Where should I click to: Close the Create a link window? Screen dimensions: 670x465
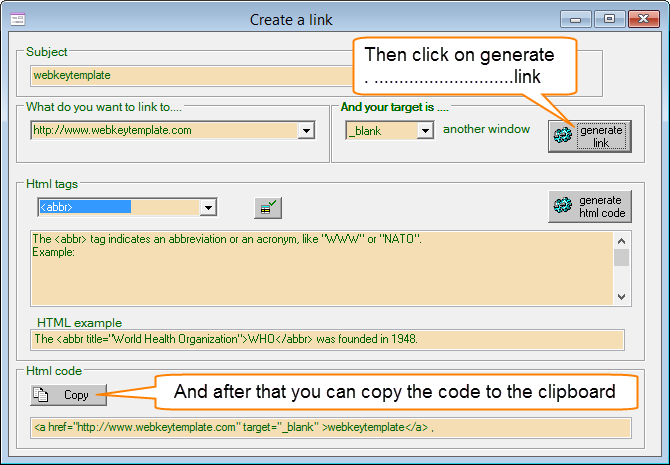click(x=644, y=19)
